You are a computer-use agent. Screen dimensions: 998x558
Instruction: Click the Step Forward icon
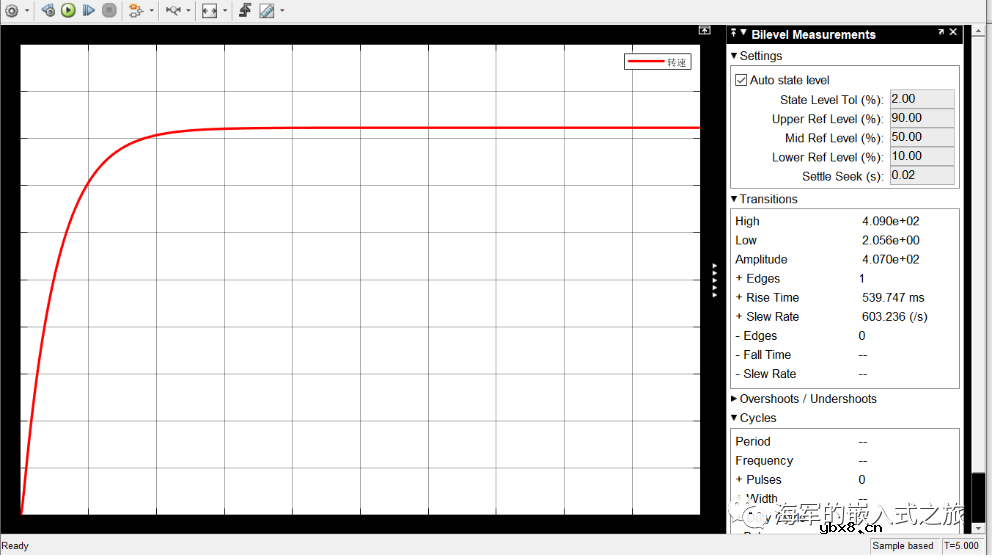click(x=89, y=11)
